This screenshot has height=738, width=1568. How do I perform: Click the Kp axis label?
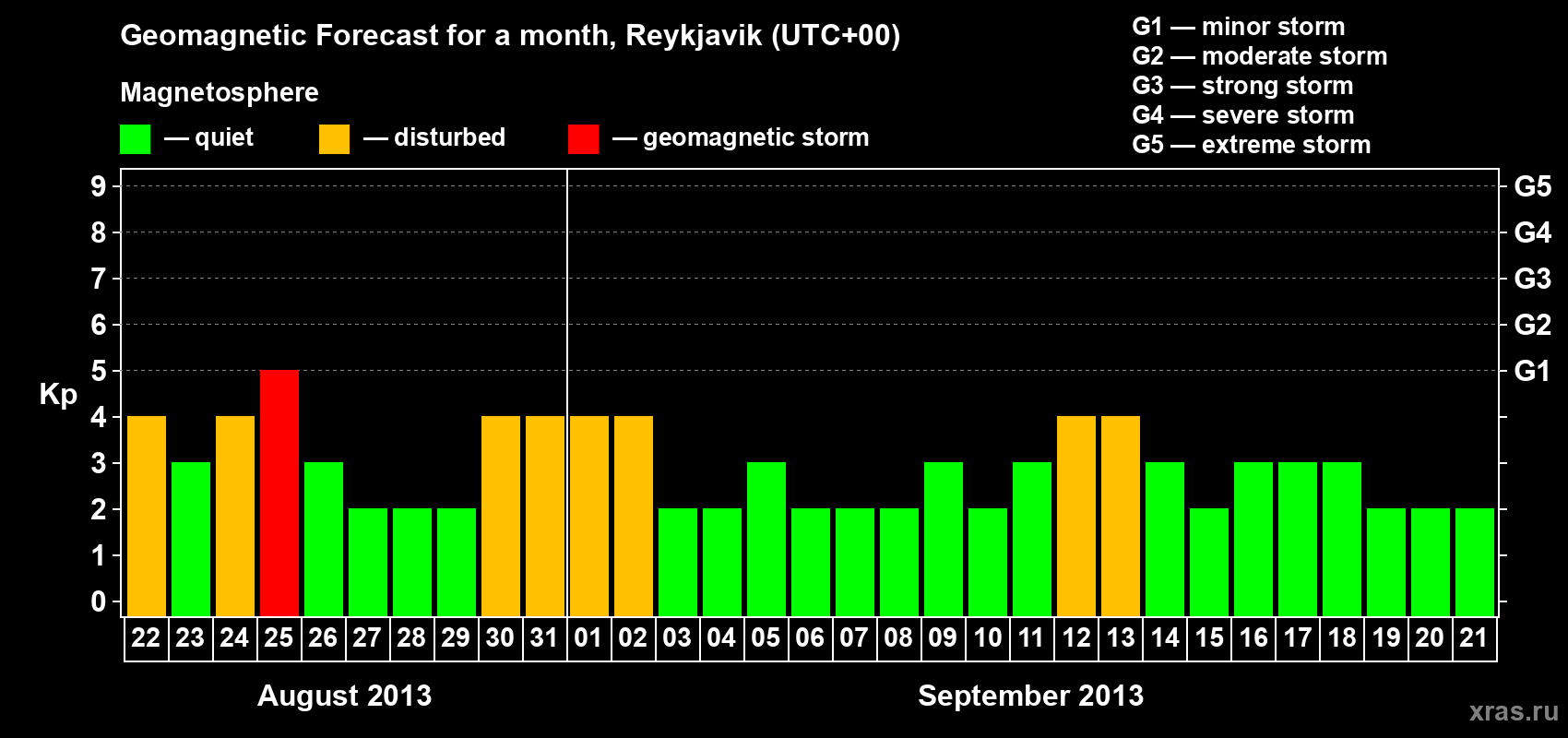click(58, 395)
